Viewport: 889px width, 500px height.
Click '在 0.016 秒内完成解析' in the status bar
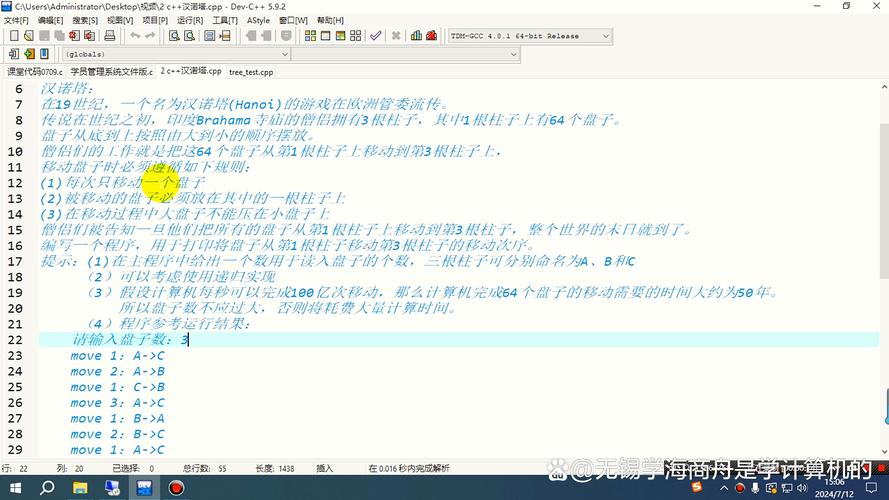409,468
